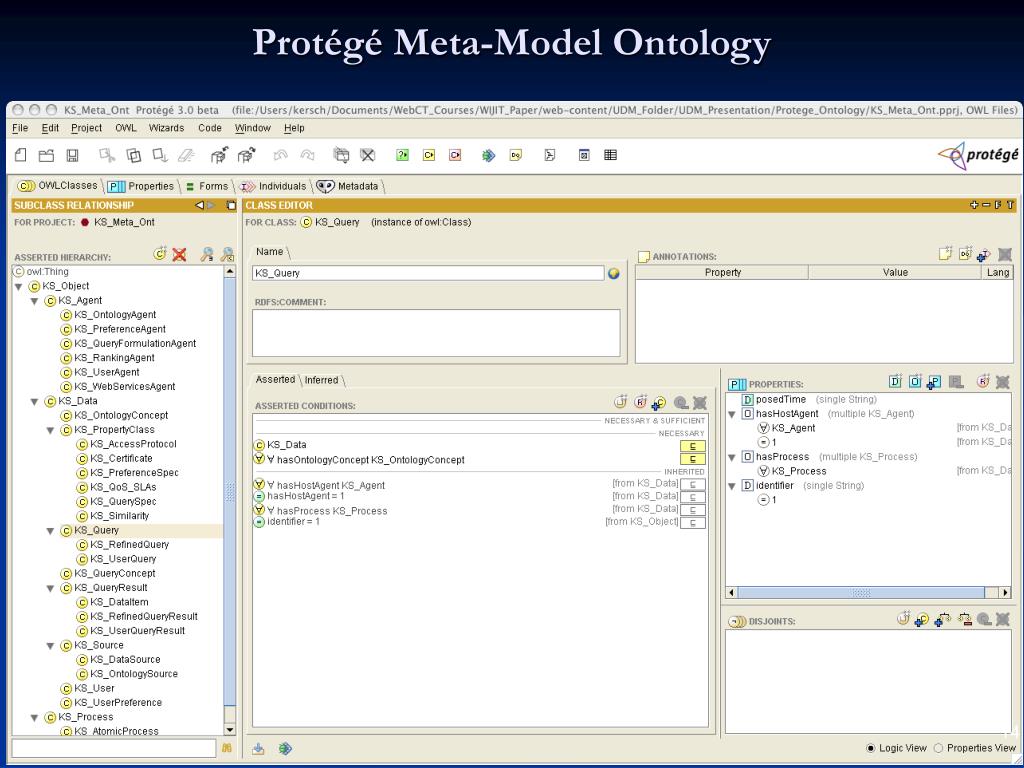Open a project using the folder toolbar icon
1024x768 pixels.
pos(46,155)
